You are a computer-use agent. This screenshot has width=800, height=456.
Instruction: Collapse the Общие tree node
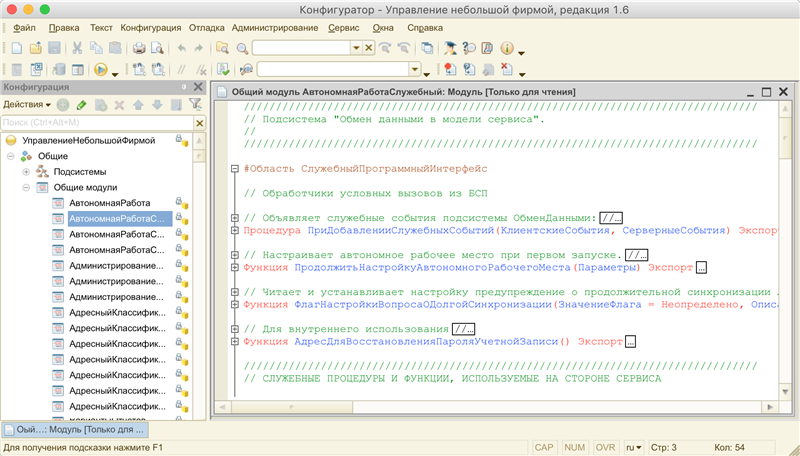coord(11,156)
